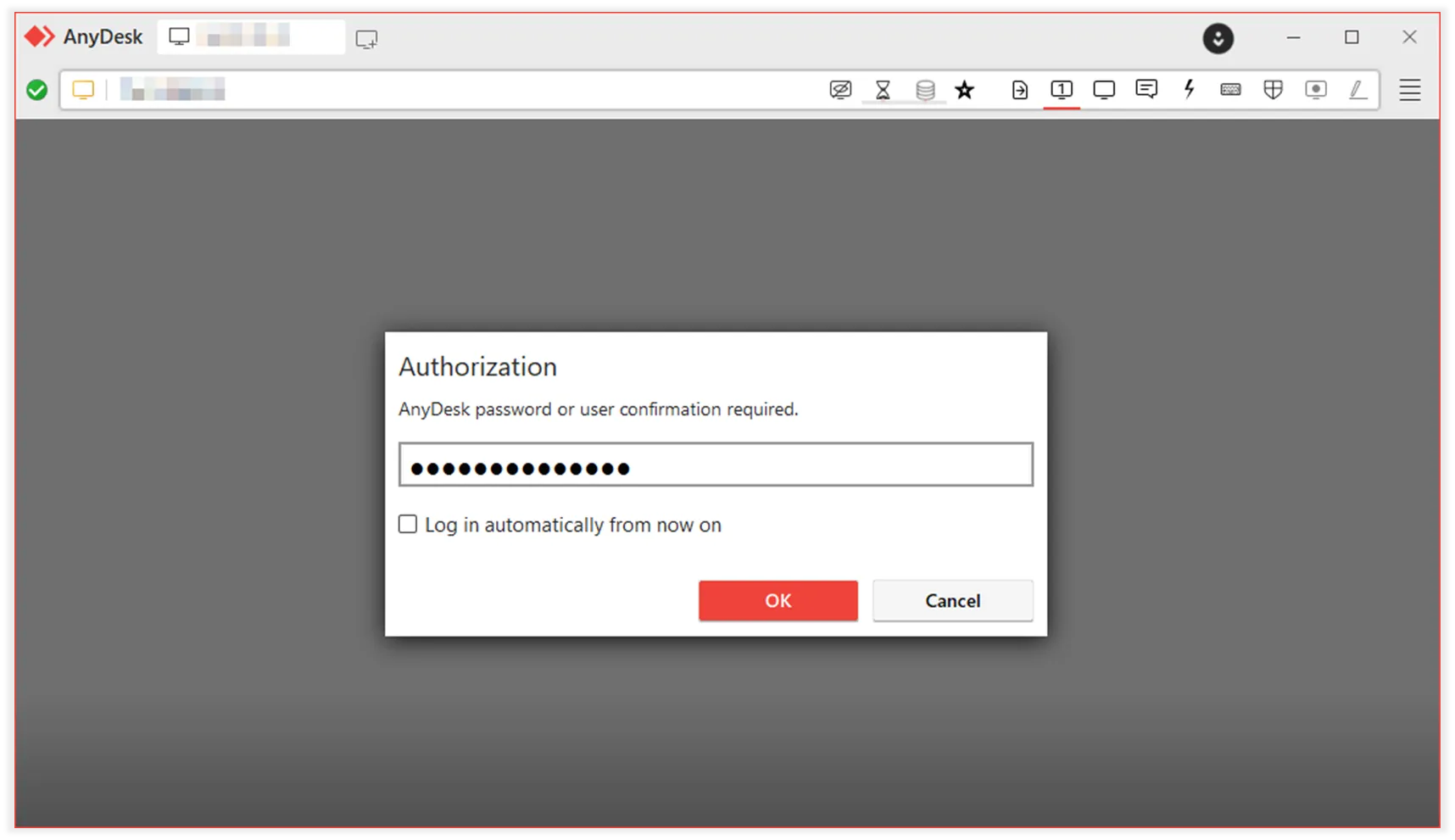This screenshot has height=840, width=1455.
Task: Click the hourglass icon in the toolbar
Action: point(883,90)
